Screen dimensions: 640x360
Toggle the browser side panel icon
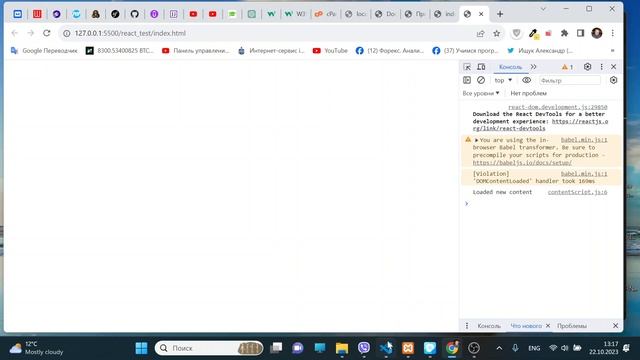point(580,33)
